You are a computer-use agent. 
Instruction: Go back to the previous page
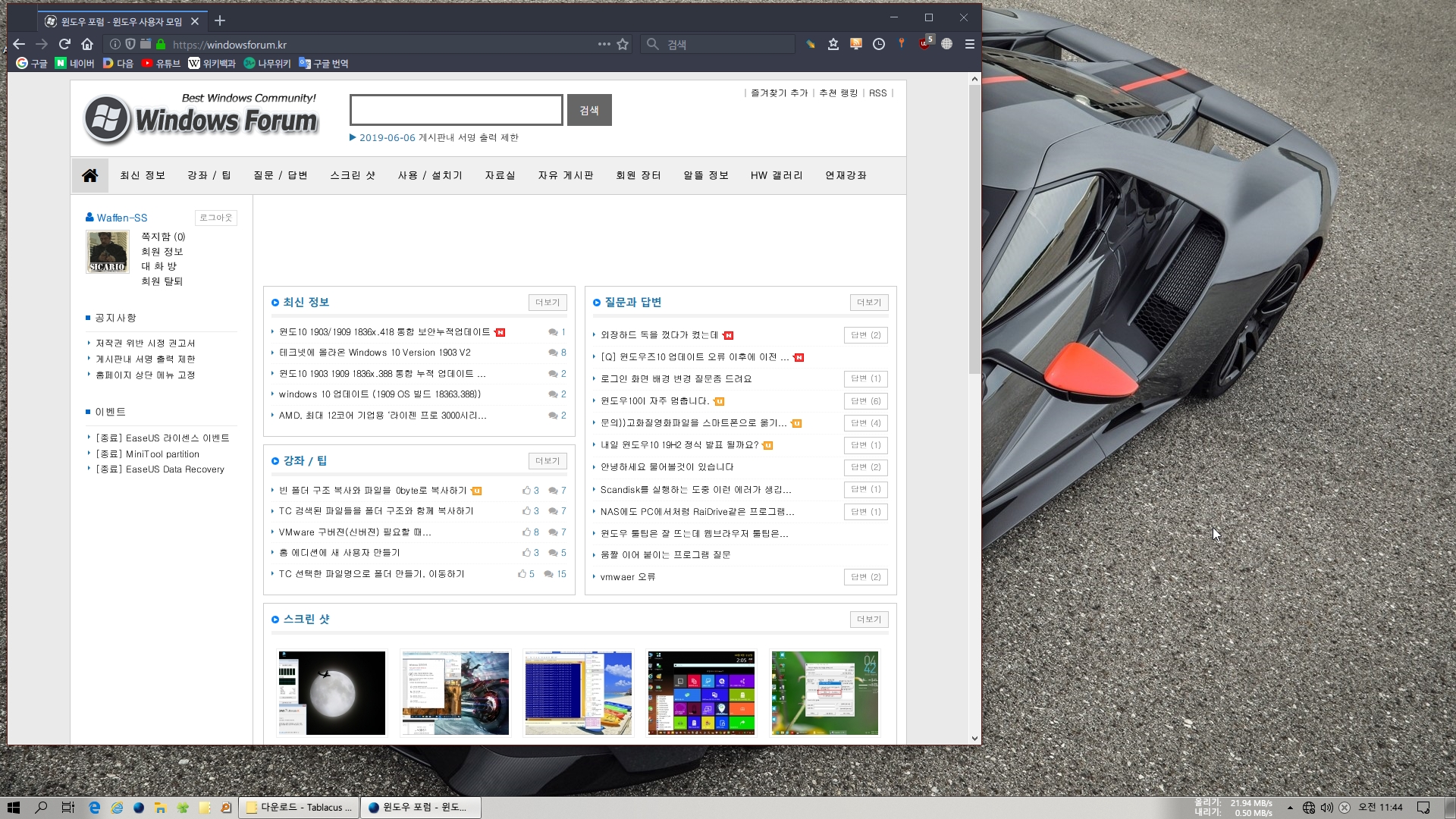pos(19,44)
